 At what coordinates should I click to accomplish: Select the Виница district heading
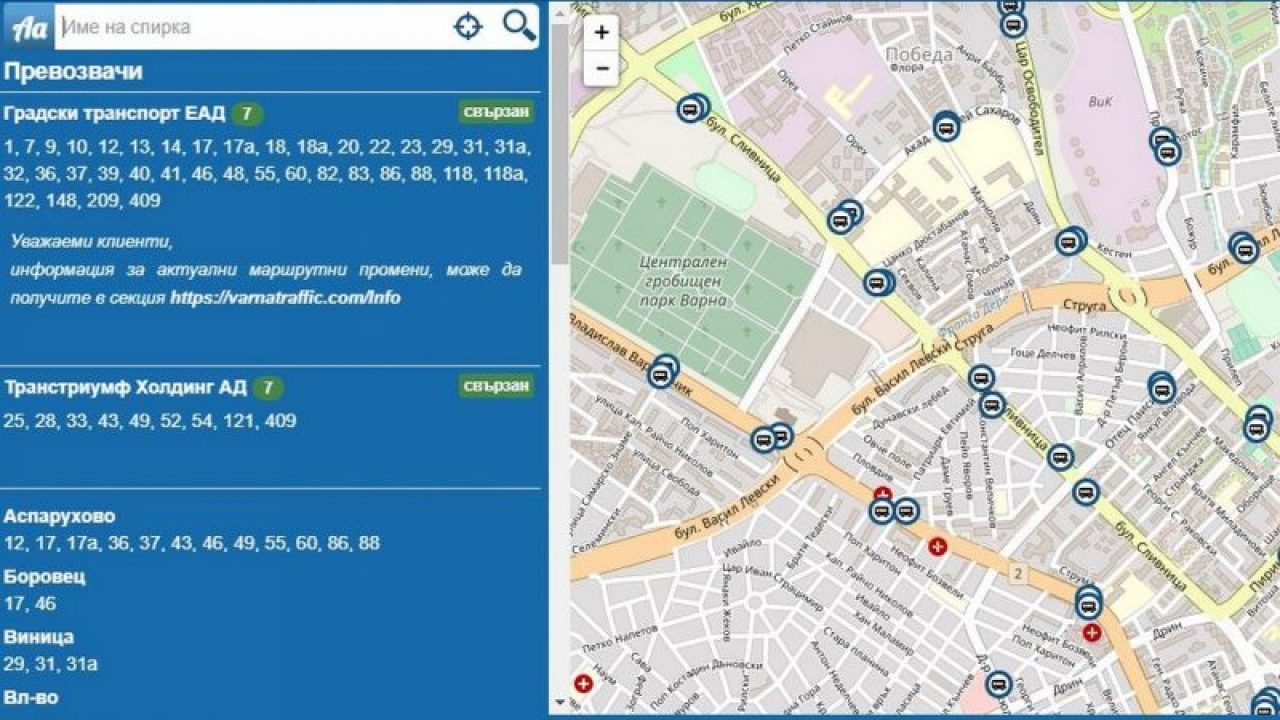pos(39,636)
